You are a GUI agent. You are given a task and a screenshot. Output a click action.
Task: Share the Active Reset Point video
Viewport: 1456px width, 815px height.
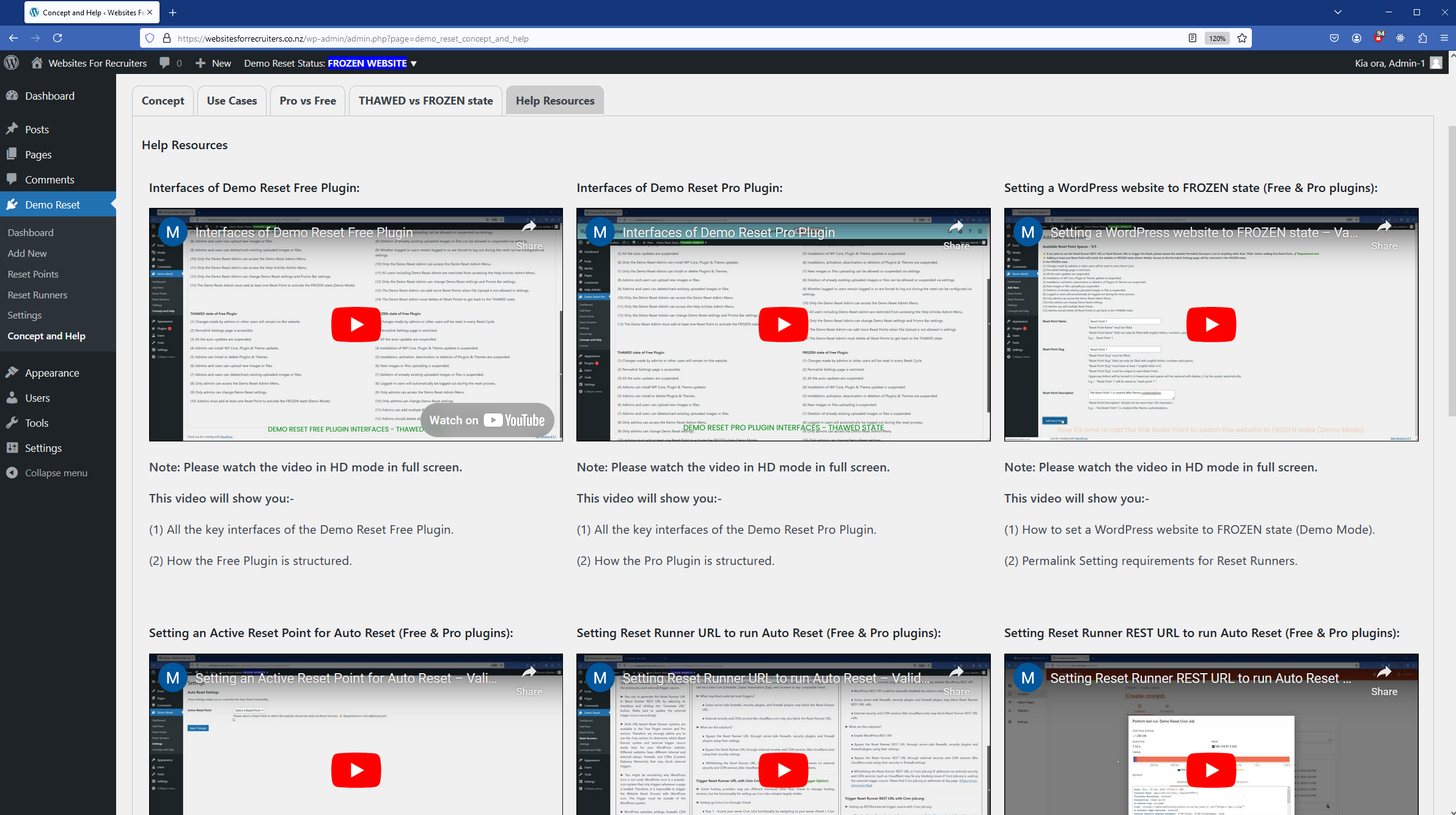pos(529,680)
